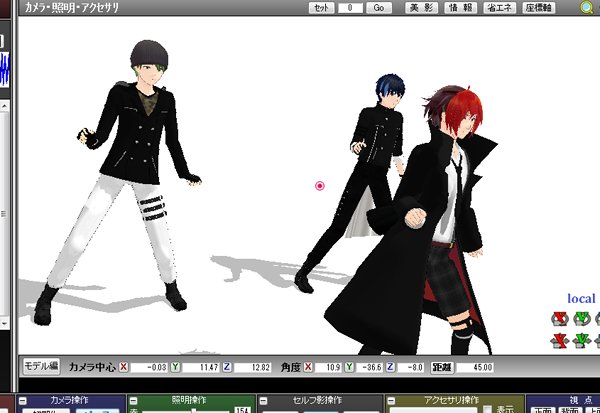Click angle Z field showing -8.0
This screenshot has height=413, width=600.
tap(410, 367)
